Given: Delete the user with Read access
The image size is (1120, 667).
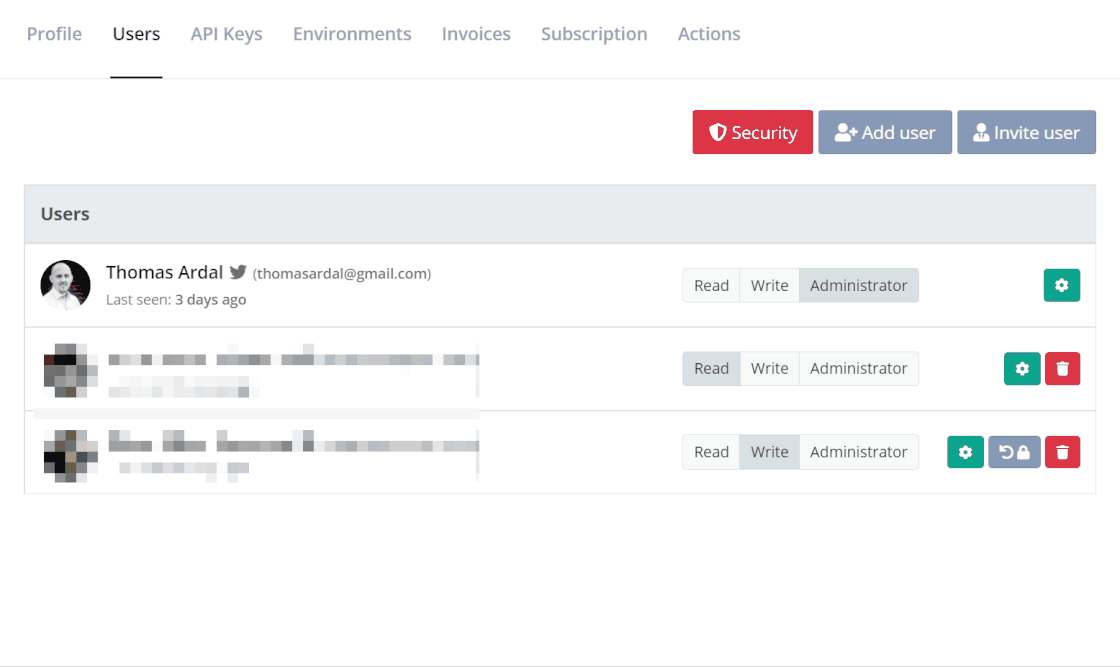Looking at the screenshot, I should pyautogui.click(x=1062, y=368).
